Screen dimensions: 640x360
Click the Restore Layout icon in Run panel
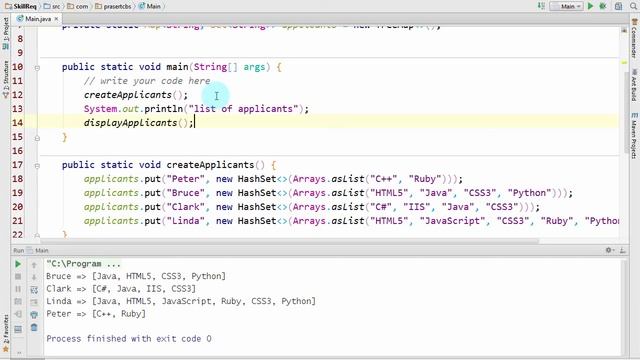coord(18,329)
